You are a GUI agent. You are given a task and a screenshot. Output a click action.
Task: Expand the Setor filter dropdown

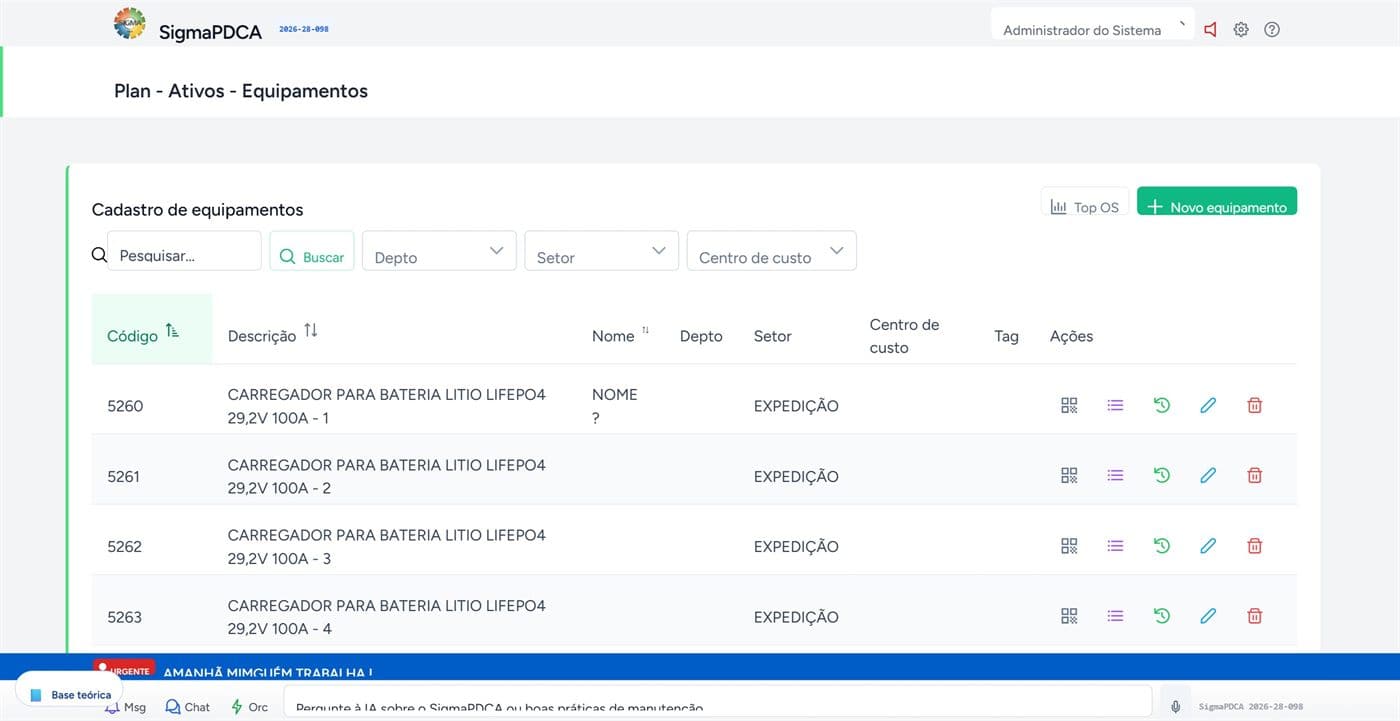coord(602,251)
